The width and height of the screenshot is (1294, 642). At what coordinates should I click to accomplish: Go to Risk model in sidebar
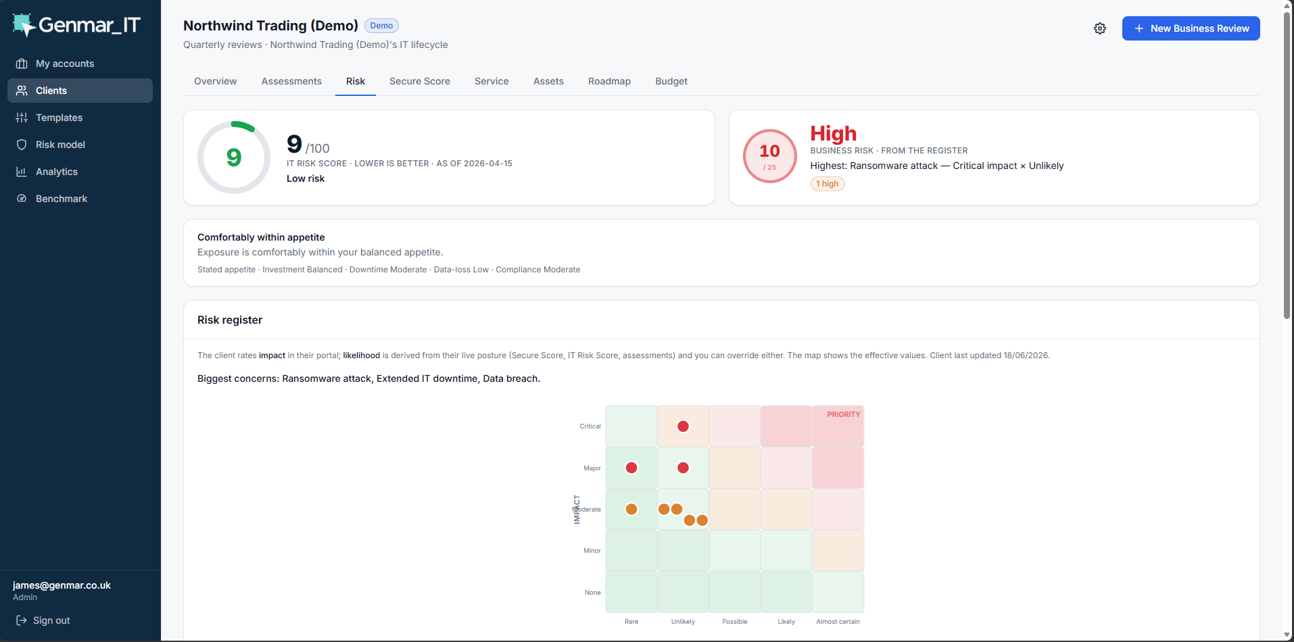click(x=80, y=144)
